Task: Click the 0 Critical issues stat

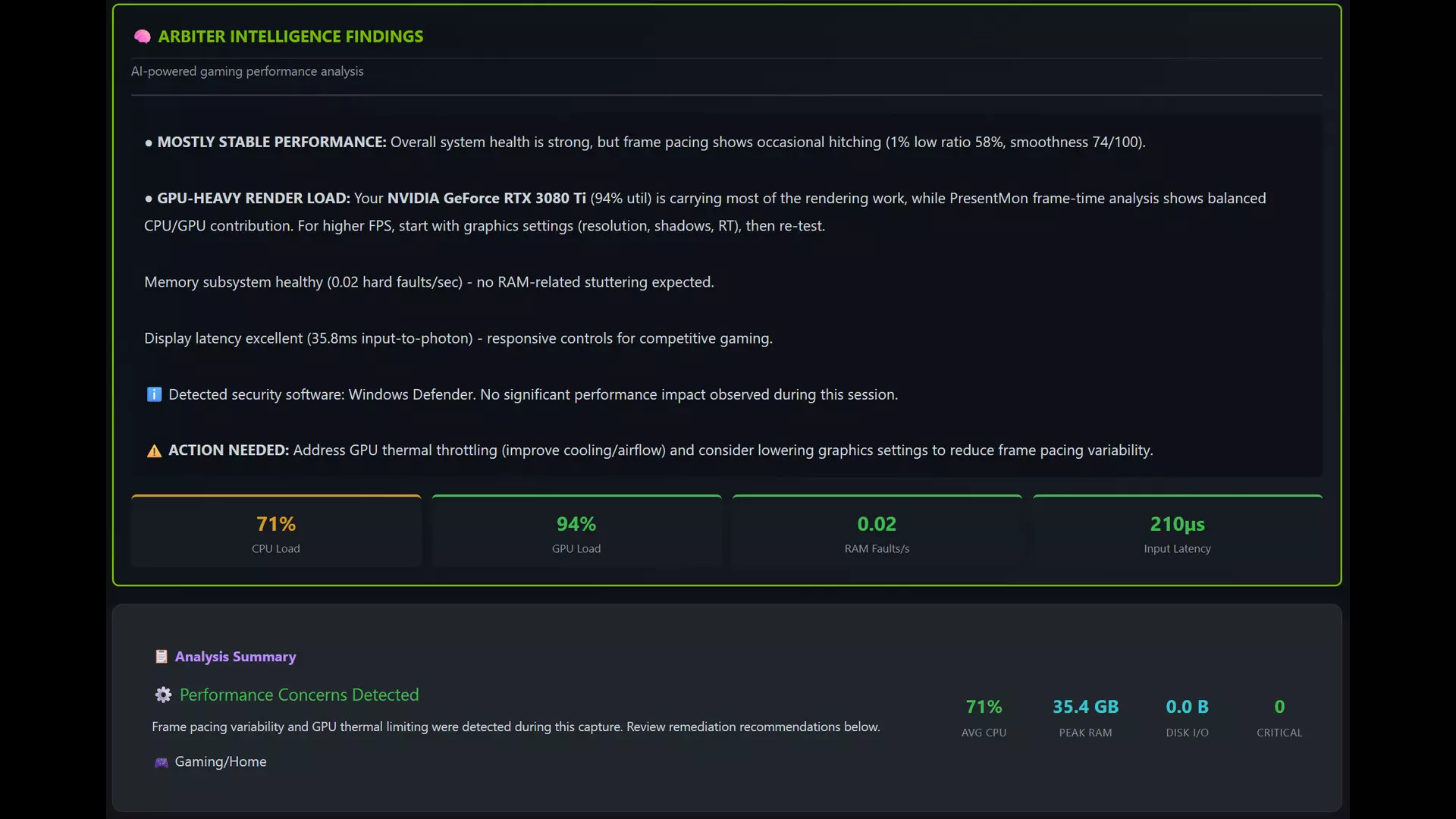Action: pos(1279,717)
